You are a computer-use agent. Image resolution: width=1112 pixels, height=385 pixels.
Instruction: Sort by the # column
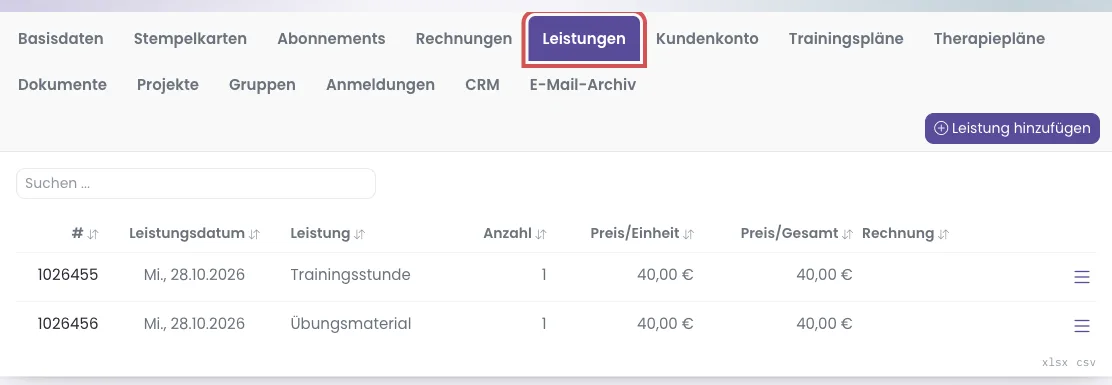click(x=84, y=233)
